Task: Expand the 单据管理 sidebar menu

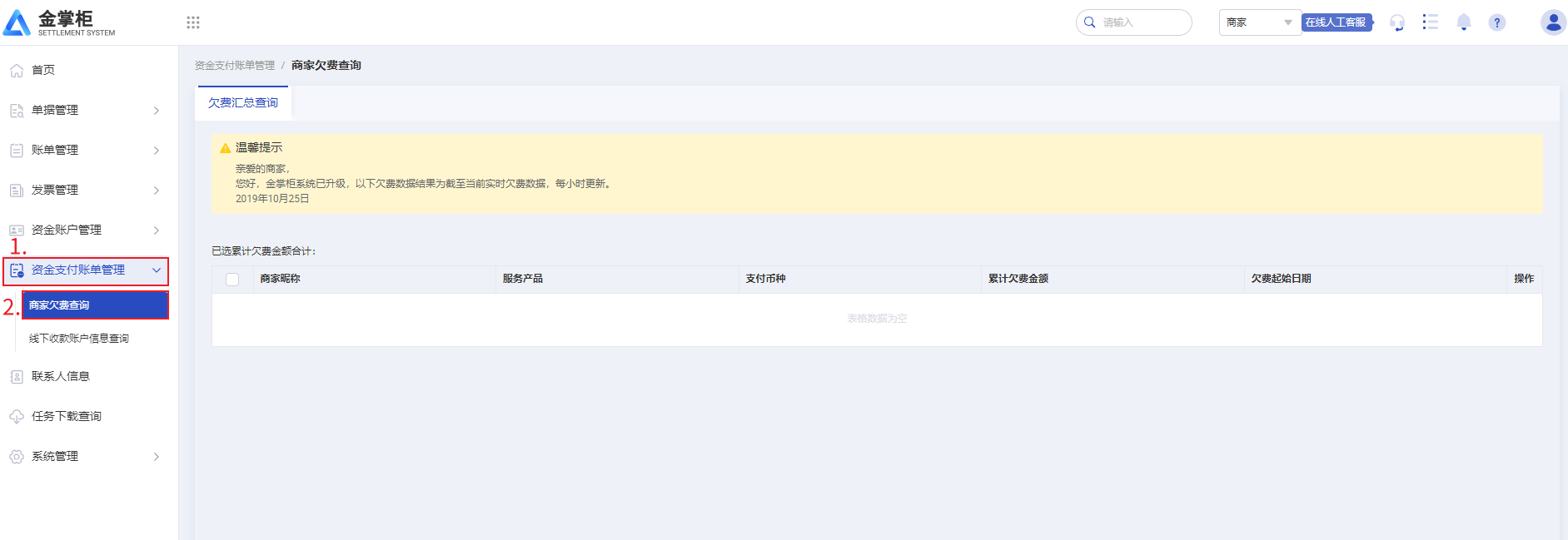Action: point(83,110)
